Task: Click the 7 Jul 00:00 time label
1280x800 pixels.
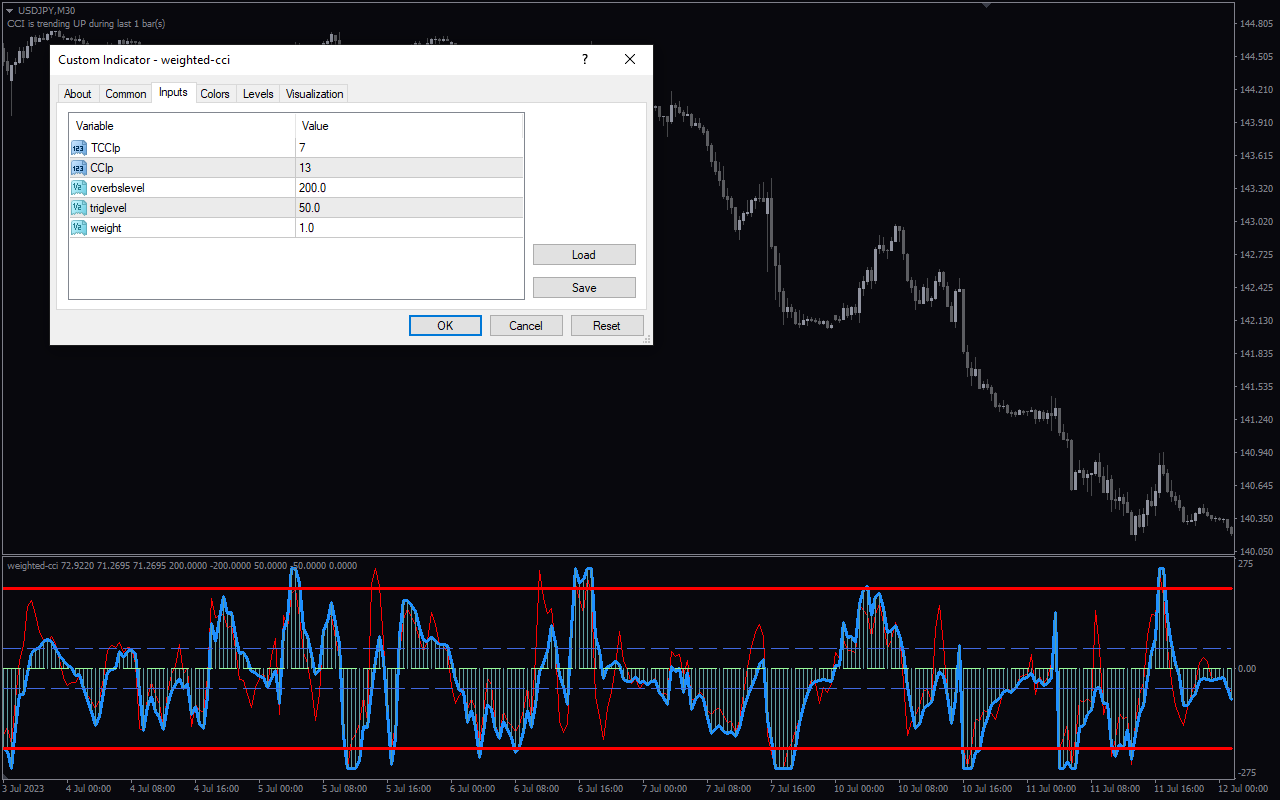Action: (666, 788)
